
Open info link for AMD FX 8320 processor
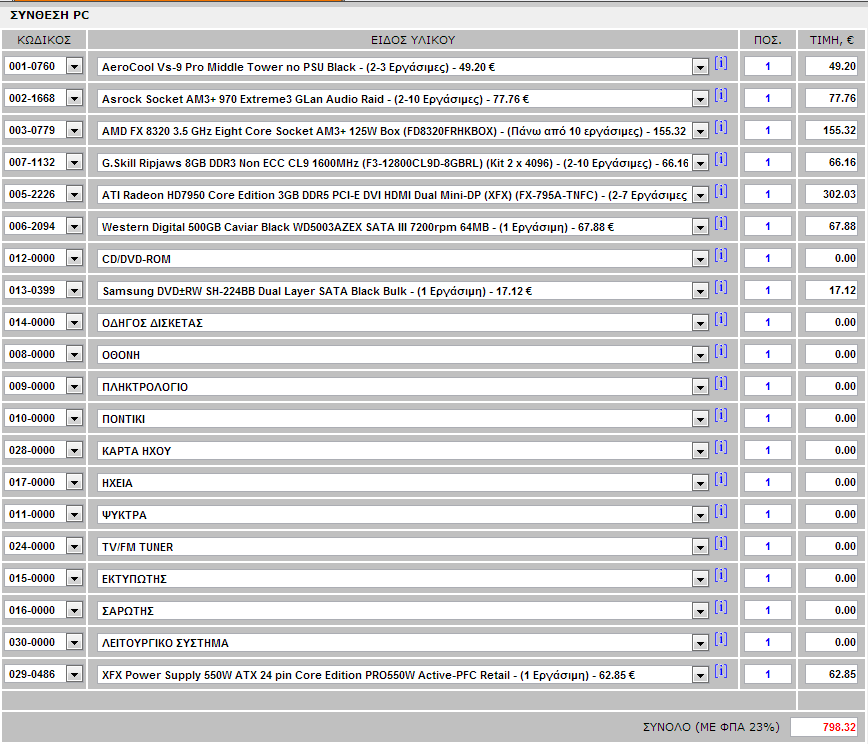click(x=721, y=128)
